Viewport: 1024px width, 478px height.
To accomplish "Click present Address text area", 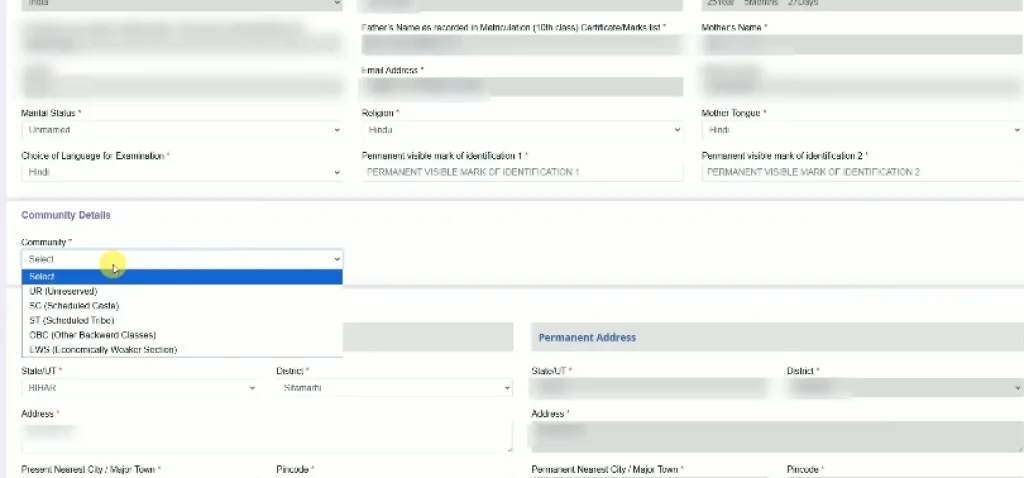I will [x=266, y=437].
